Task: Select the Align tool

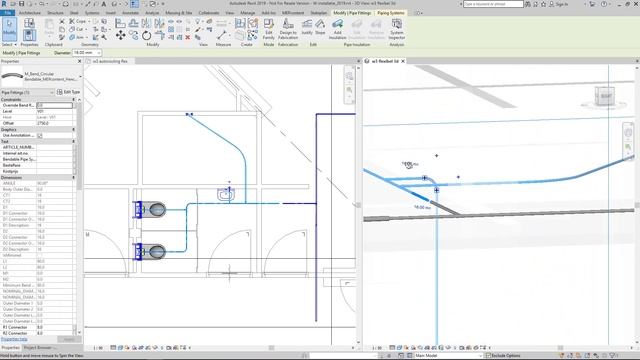Action: 120,23
